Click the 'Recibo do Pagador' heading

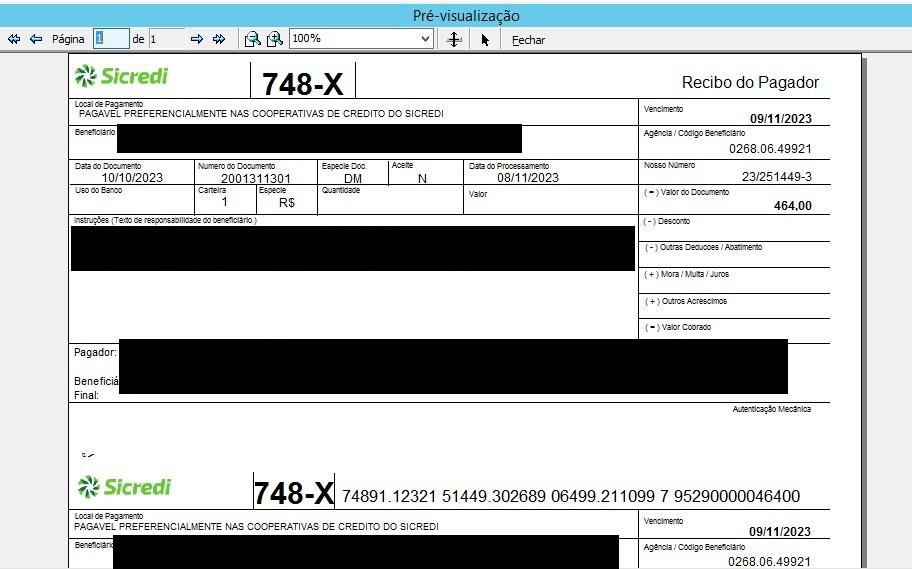coord(750,83)
